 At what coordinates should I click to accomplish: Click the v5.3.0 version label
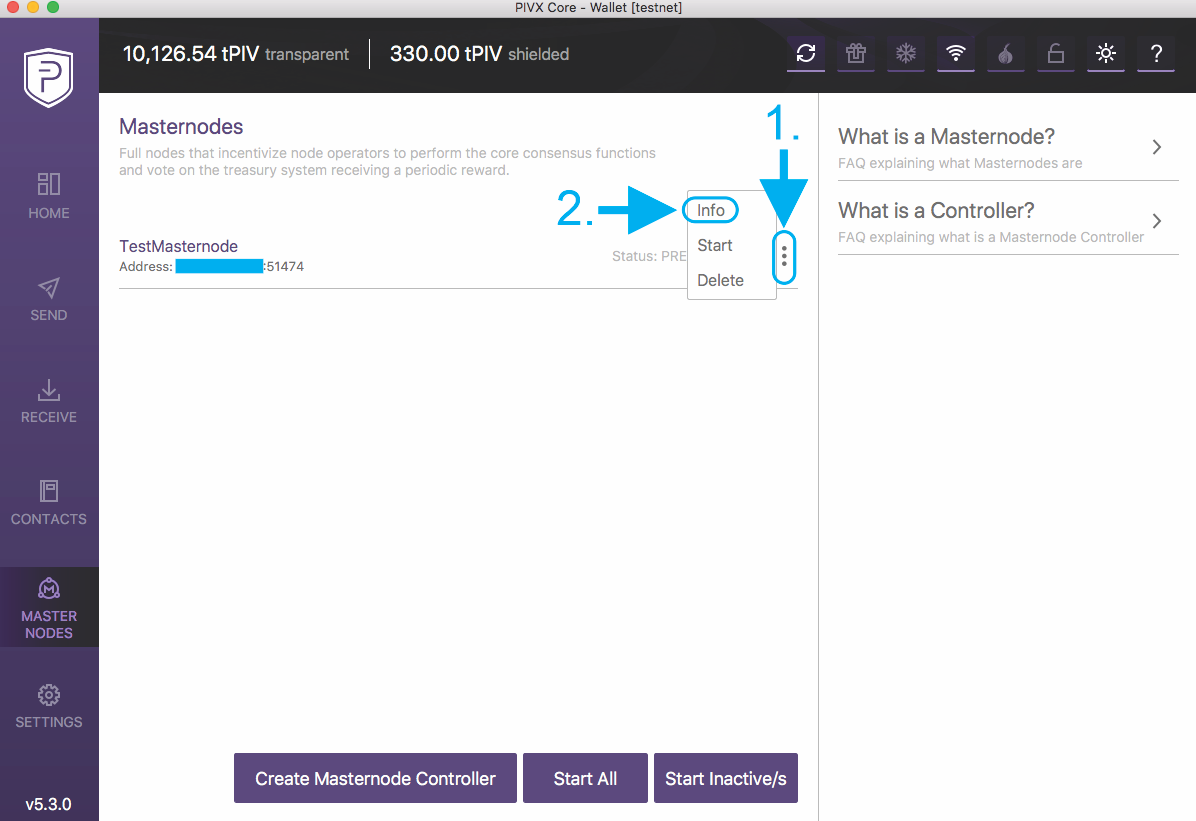pyautogui.click(x=49, y=804)
